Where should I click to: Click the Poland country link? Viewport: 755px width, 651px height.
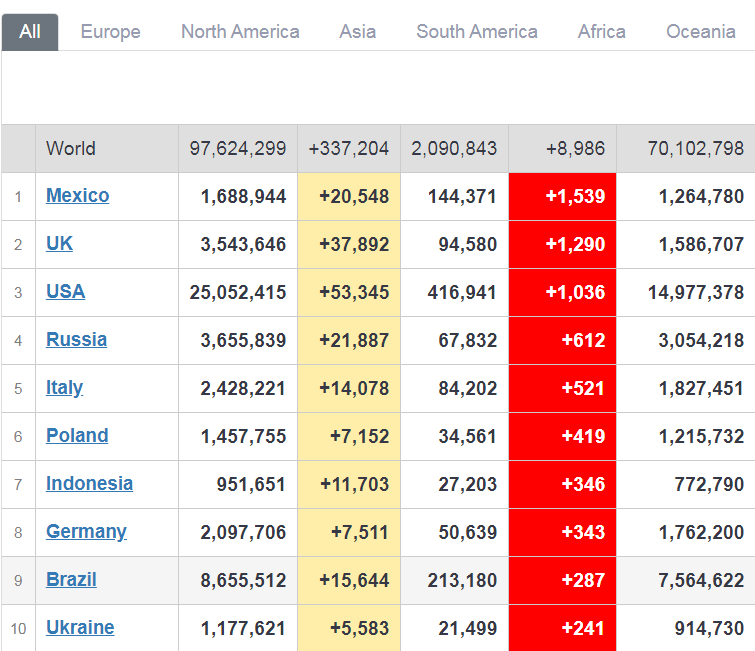(x=77, y=436)
